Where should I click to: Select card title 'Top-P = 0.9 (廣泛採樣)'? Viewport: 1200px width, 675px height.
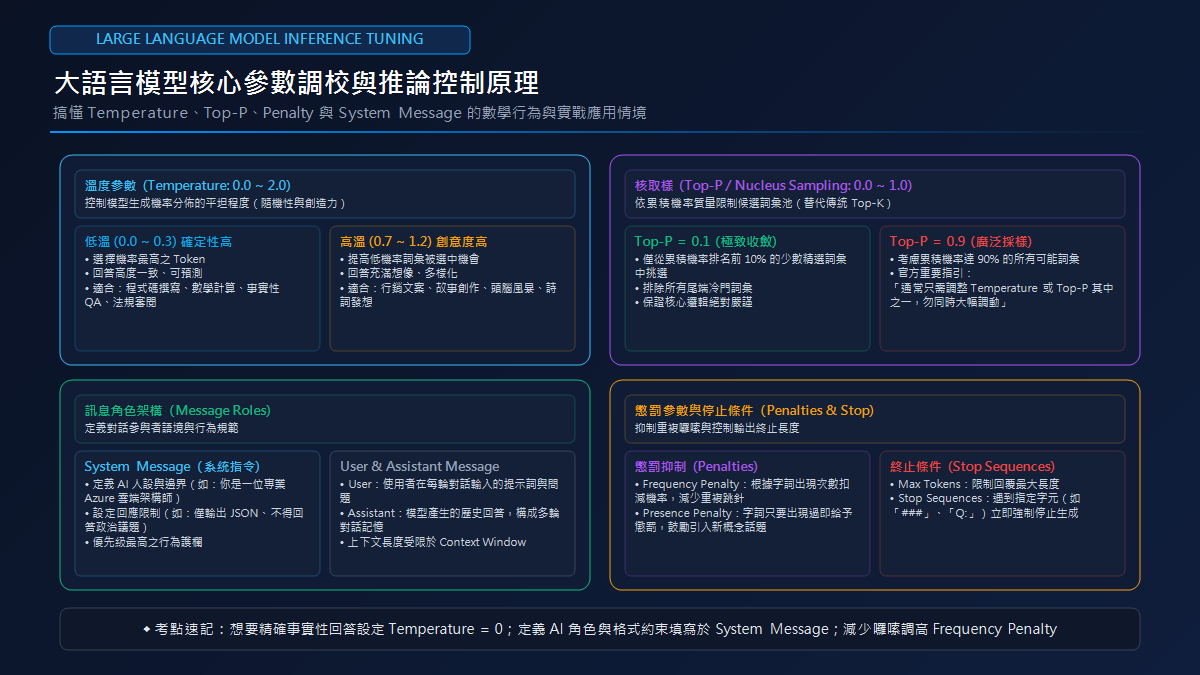[x=961, y=242]
